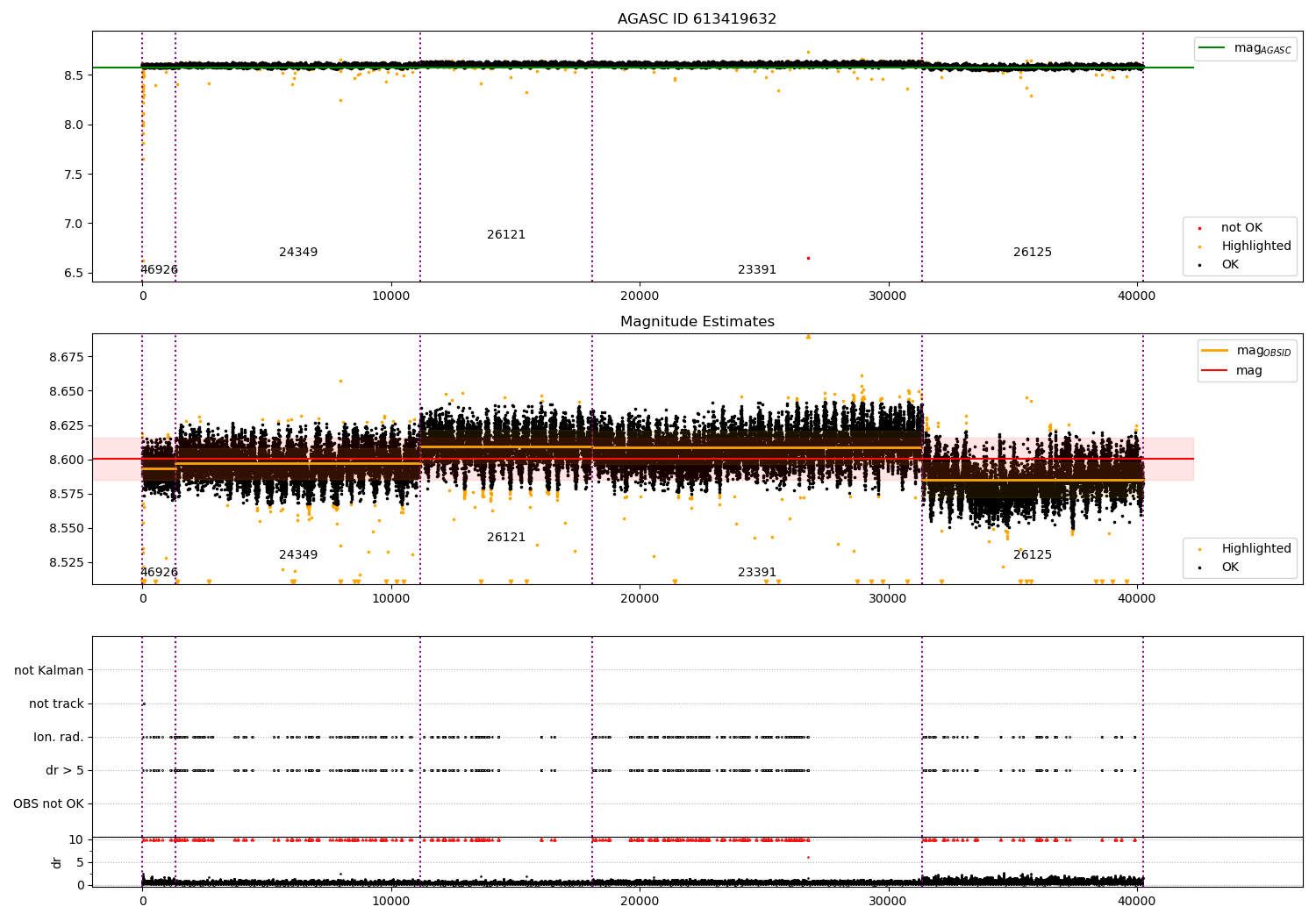The width and height of the screenshot is (1316, 921).
Task: Click the 40000 x-axis tick in Magnitude Estimates plot
Action: click(x=1137, y=599)
